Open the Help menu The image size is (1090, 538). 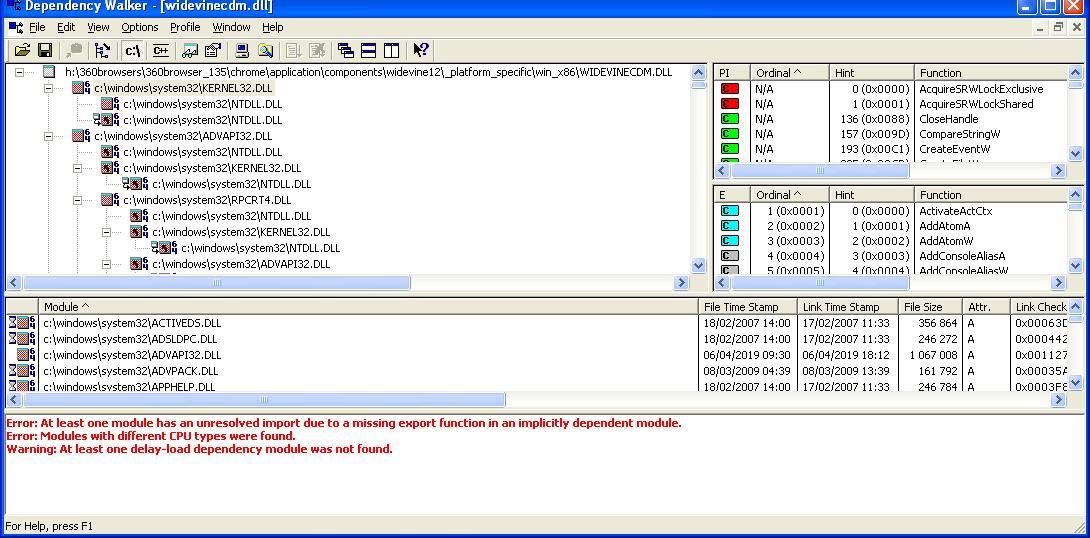(272, 27)
